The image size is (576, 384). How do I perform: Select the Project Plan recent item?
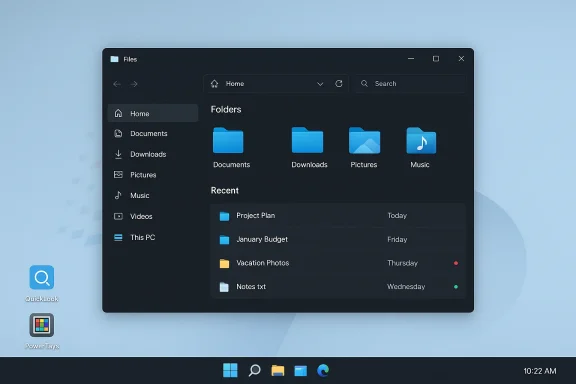pyautogui.click(x=338, y=216)
